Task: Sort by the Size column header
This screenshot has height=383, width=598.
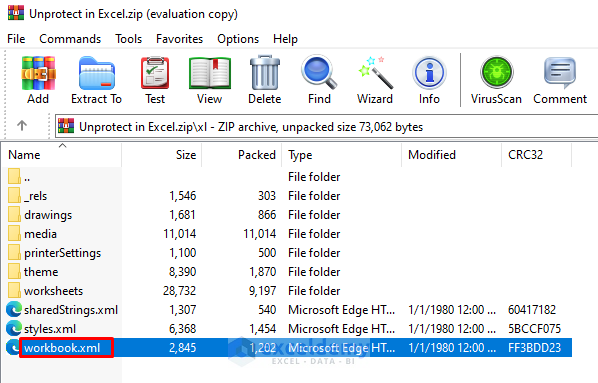Action: tap(162, 155)
